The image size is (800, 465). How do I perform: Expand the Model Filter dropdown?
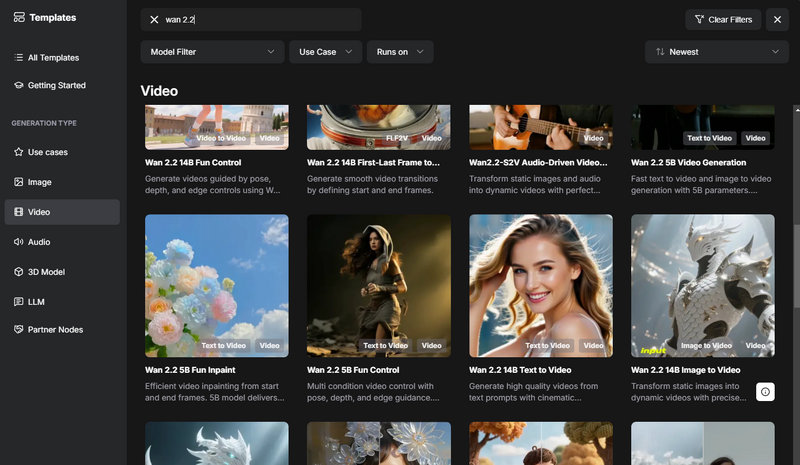coord(212,52)
